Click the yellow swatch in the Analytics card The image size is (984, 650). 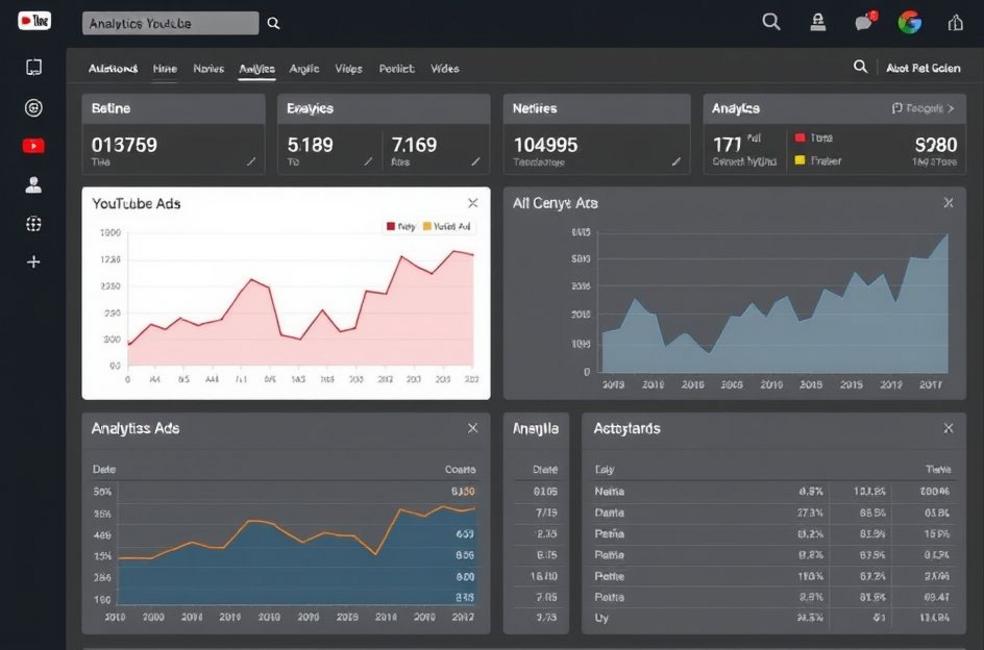click(x=800, y=160)
